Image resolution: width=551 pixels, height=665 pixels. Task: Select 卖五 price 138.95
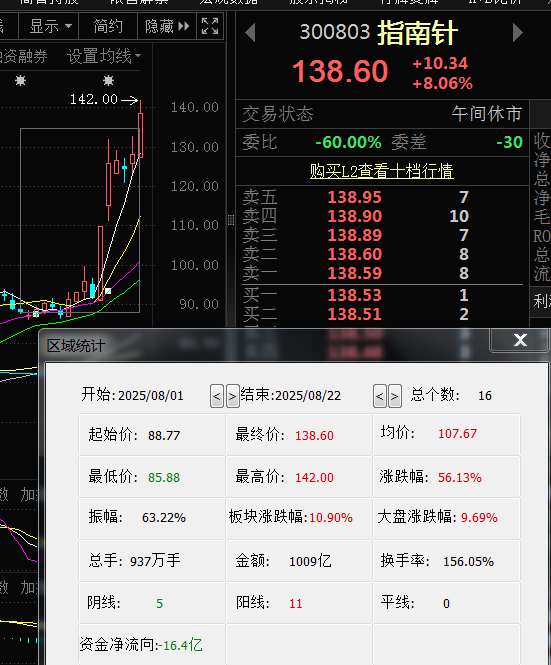click(355, 197)
